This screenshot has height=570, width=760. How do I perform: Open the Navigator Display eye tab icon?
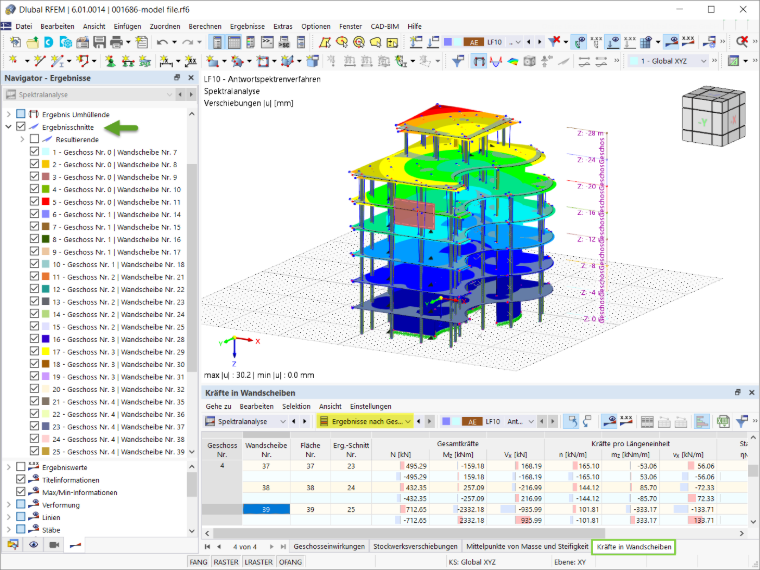click(33, 545)
